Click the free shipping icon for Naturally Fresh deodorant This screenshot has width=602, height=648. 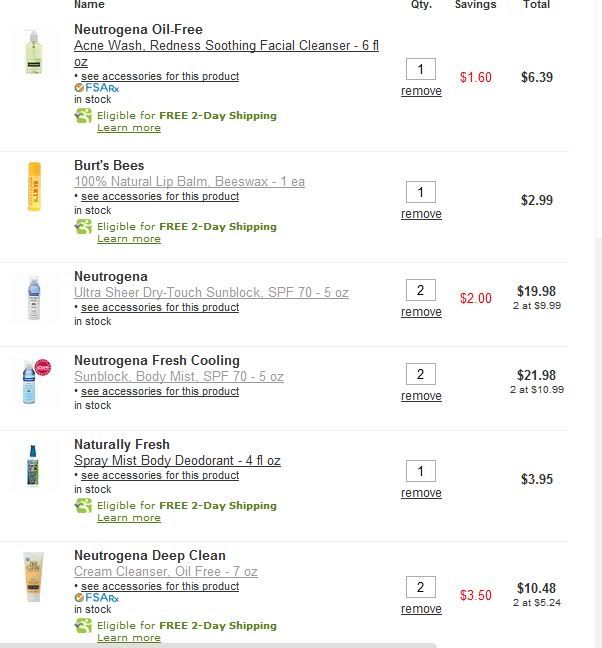click(x=83, y=506)
